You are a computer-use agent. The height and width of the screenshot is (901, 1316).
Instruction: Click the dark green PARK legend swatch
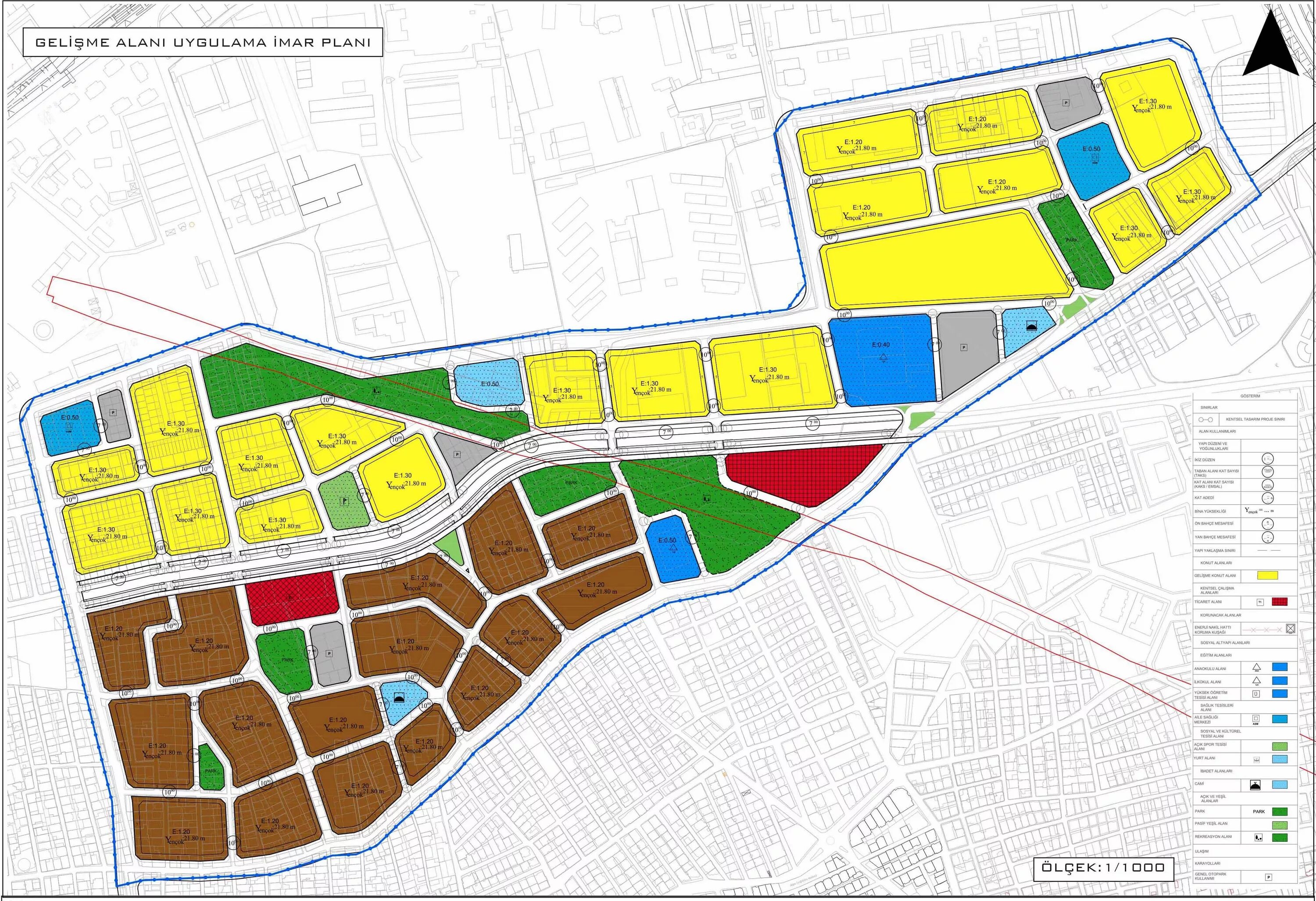pos(1279,812)
